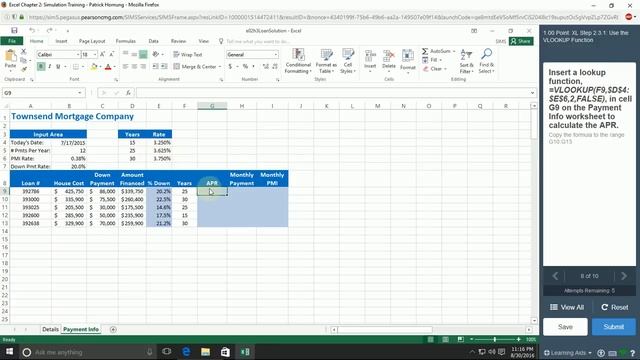Click the Tell me what you want search box

258,41
